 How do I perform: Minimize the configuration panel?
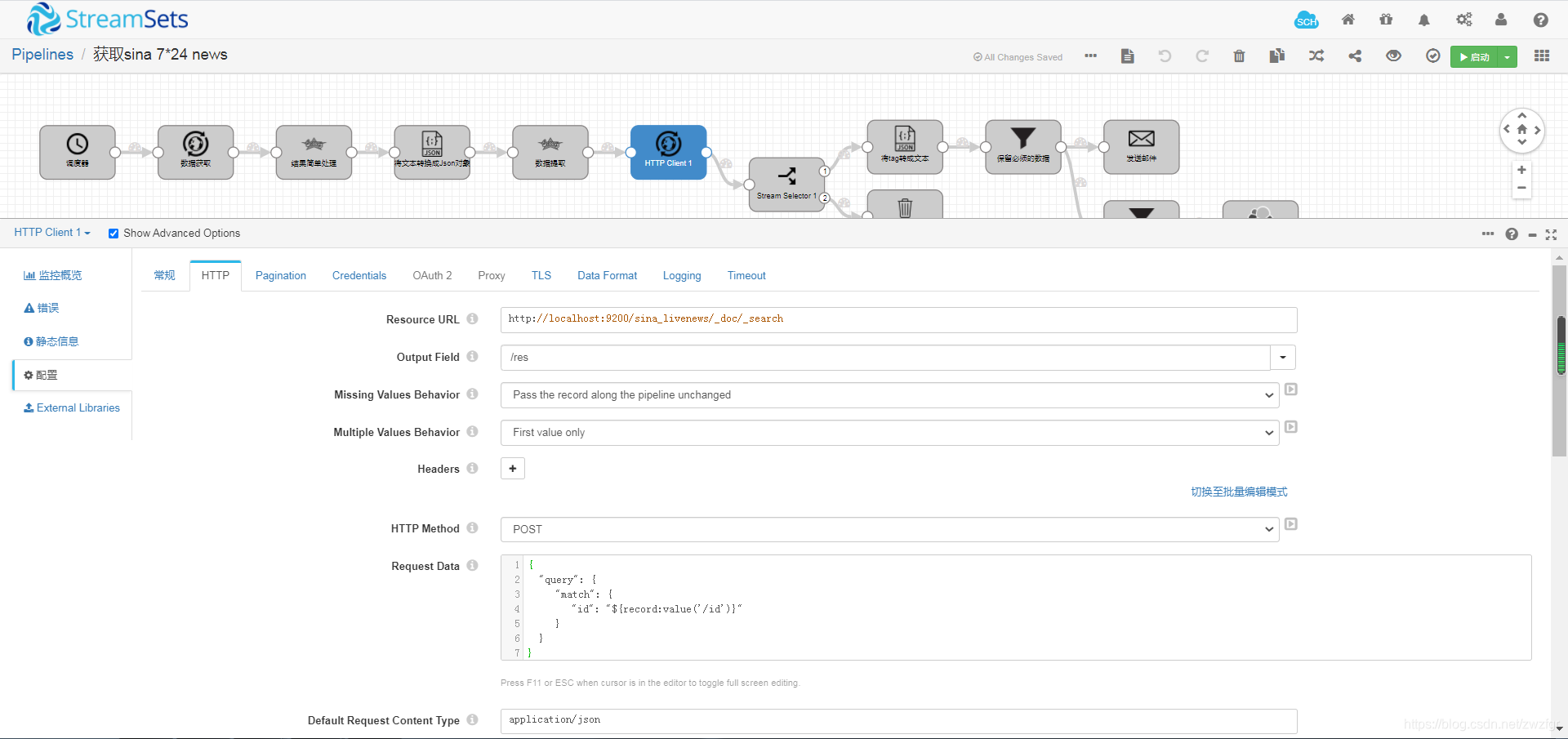coord(1532,235)
